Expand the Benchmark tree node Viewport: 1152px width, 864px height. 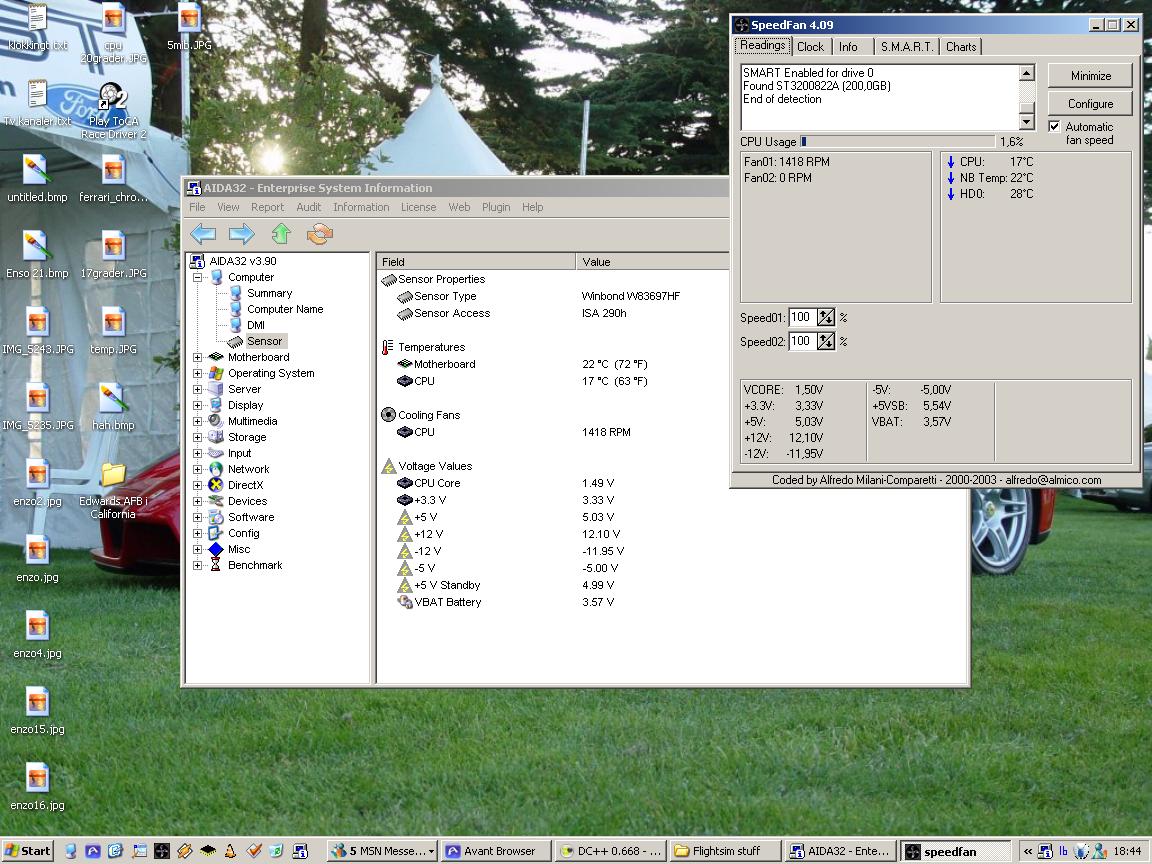pyautogui.click(x=197, y=566)
